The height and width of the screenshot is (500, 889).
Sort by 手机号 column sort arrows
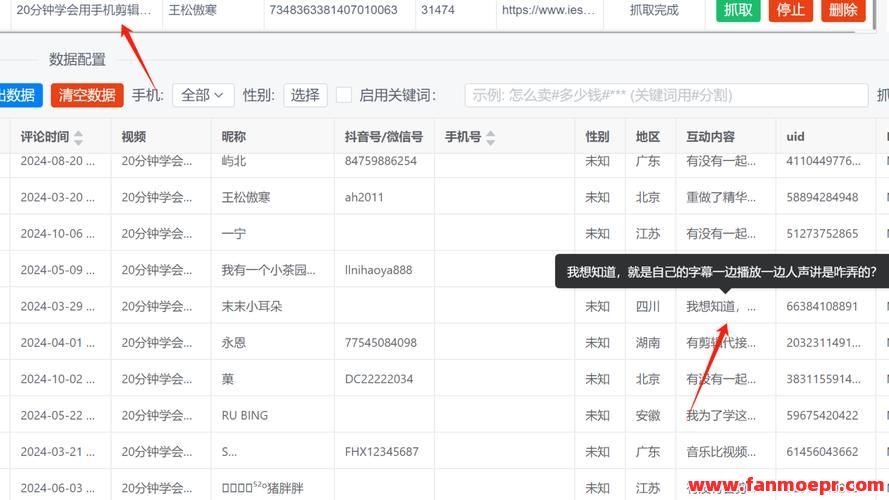pyautogui.click(x=490, y=137)
